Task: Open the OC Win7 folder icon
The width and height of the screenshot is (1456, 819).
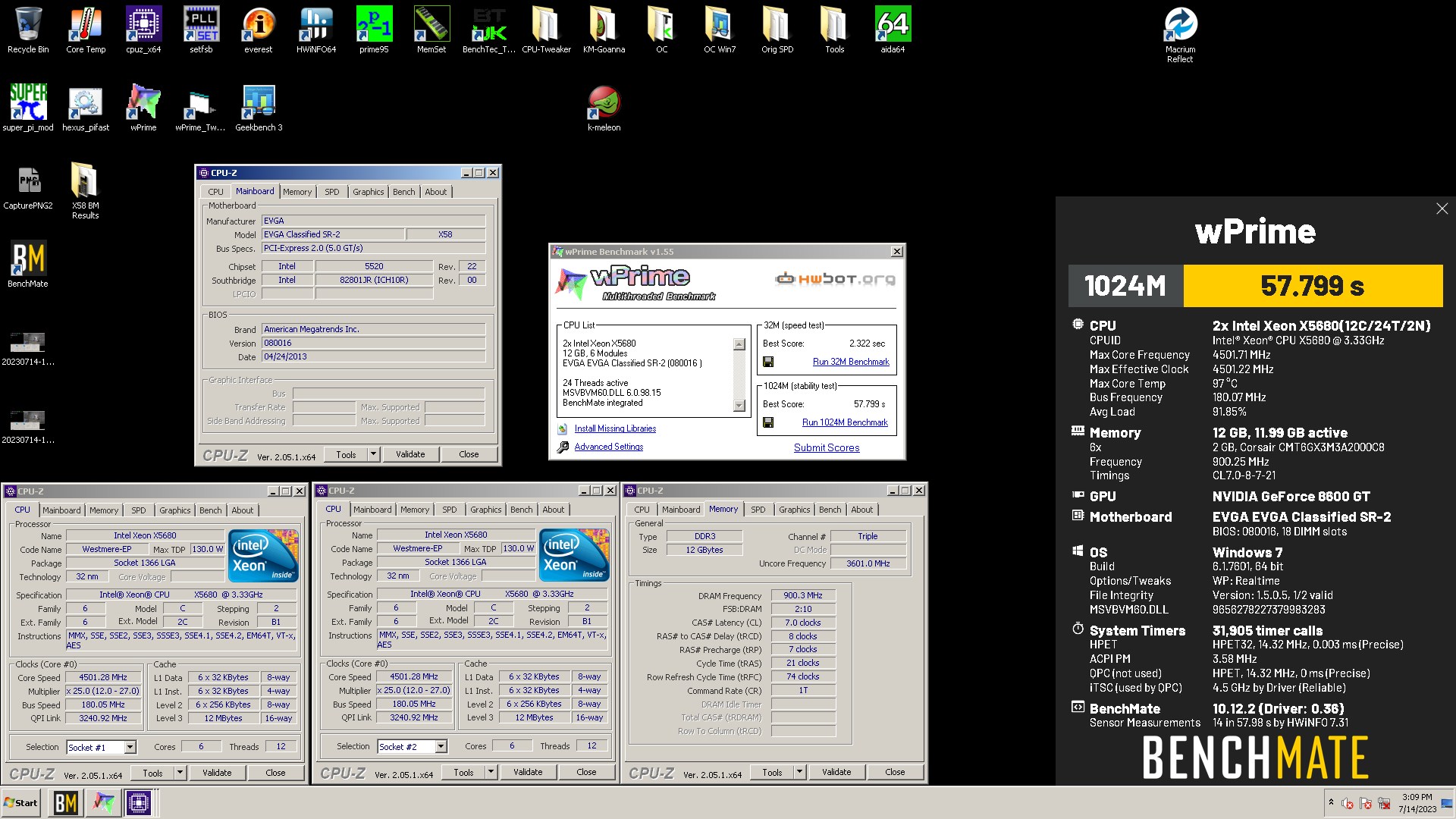Action: click(x=719, y=30)
